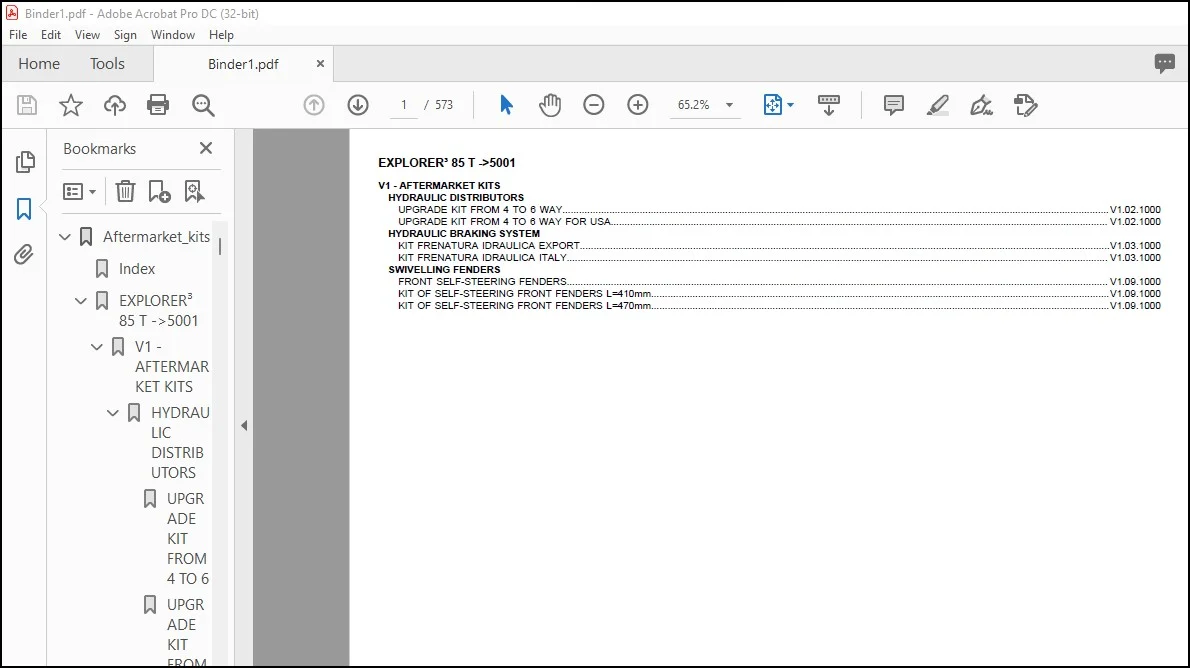Select V1 - AFTERMARKET KITS bookmark
This screenshot has height=668, width=1190.
pos(172,367)
